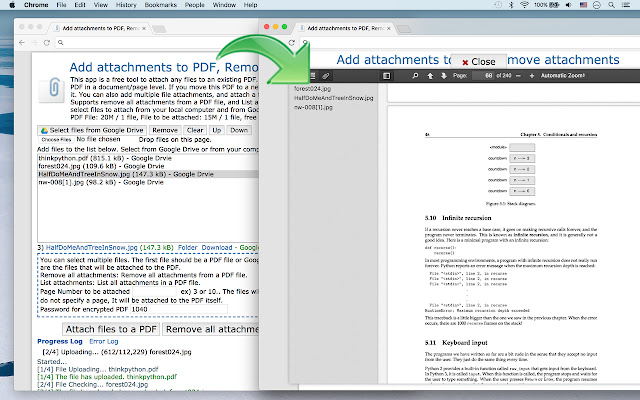Screen dimensions: 640x400
Task: Go to previous page in PDF viewer
Action: point(430,76)
